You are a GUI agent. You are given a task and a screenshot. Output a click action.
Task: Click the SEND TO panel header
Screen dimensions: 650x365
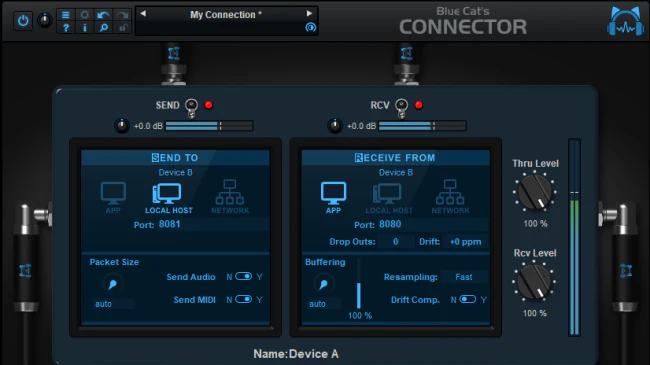[x=175, y=158]
